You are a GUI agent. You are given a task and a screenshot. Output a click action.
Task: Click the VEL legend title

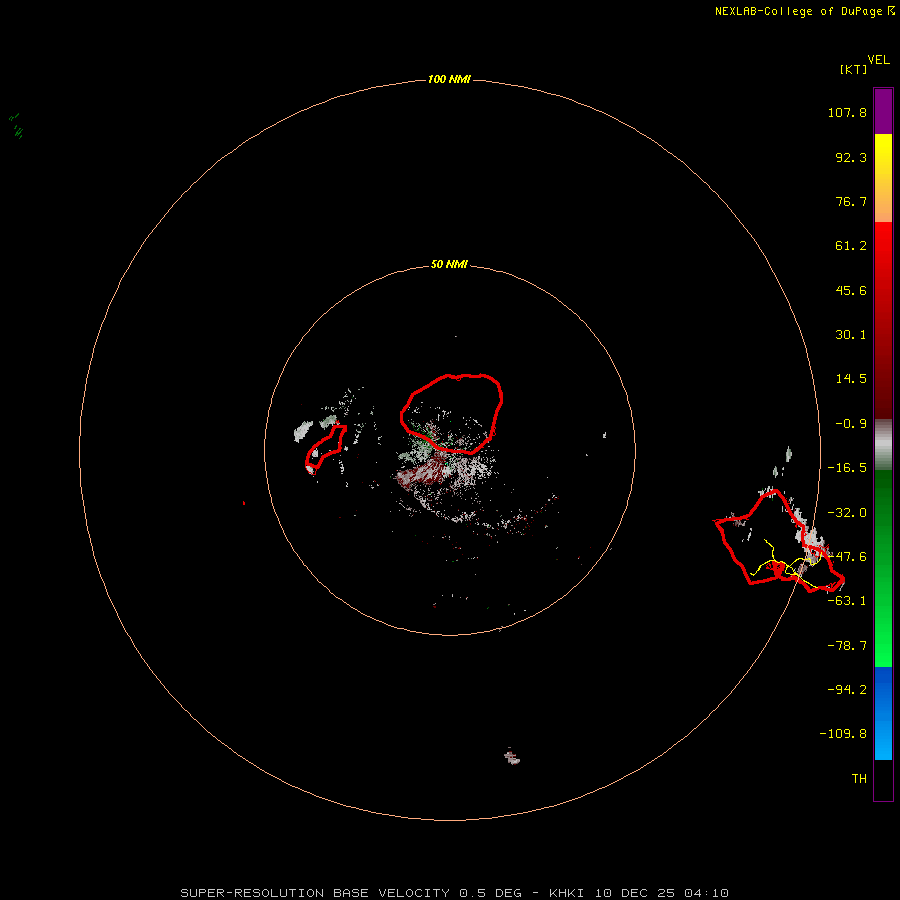tap(878, 60)
